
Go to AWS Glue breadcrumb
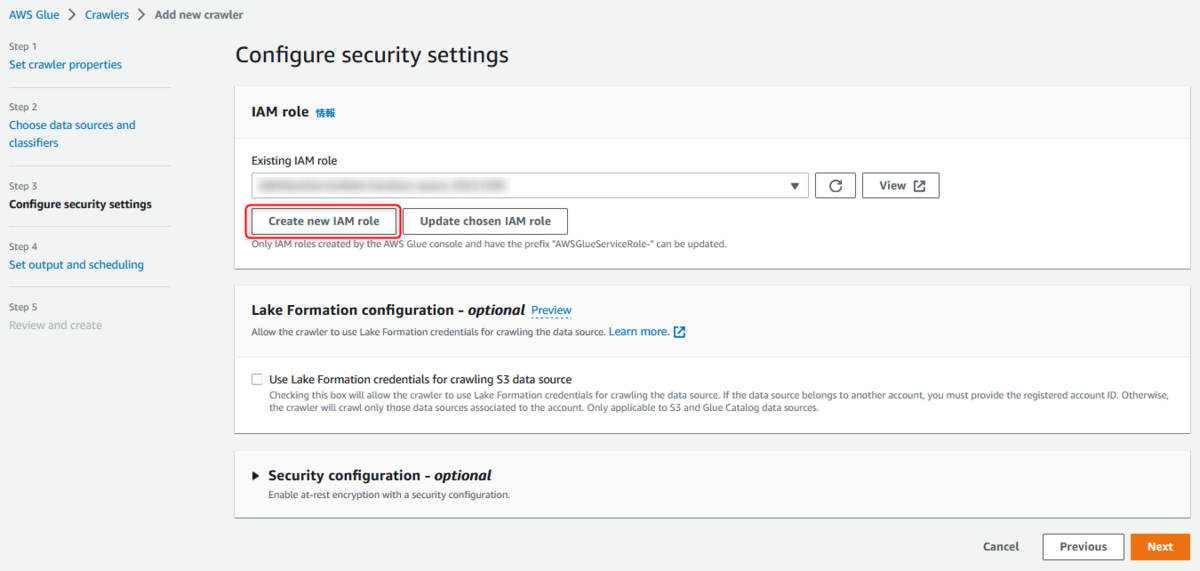point(34,15)
